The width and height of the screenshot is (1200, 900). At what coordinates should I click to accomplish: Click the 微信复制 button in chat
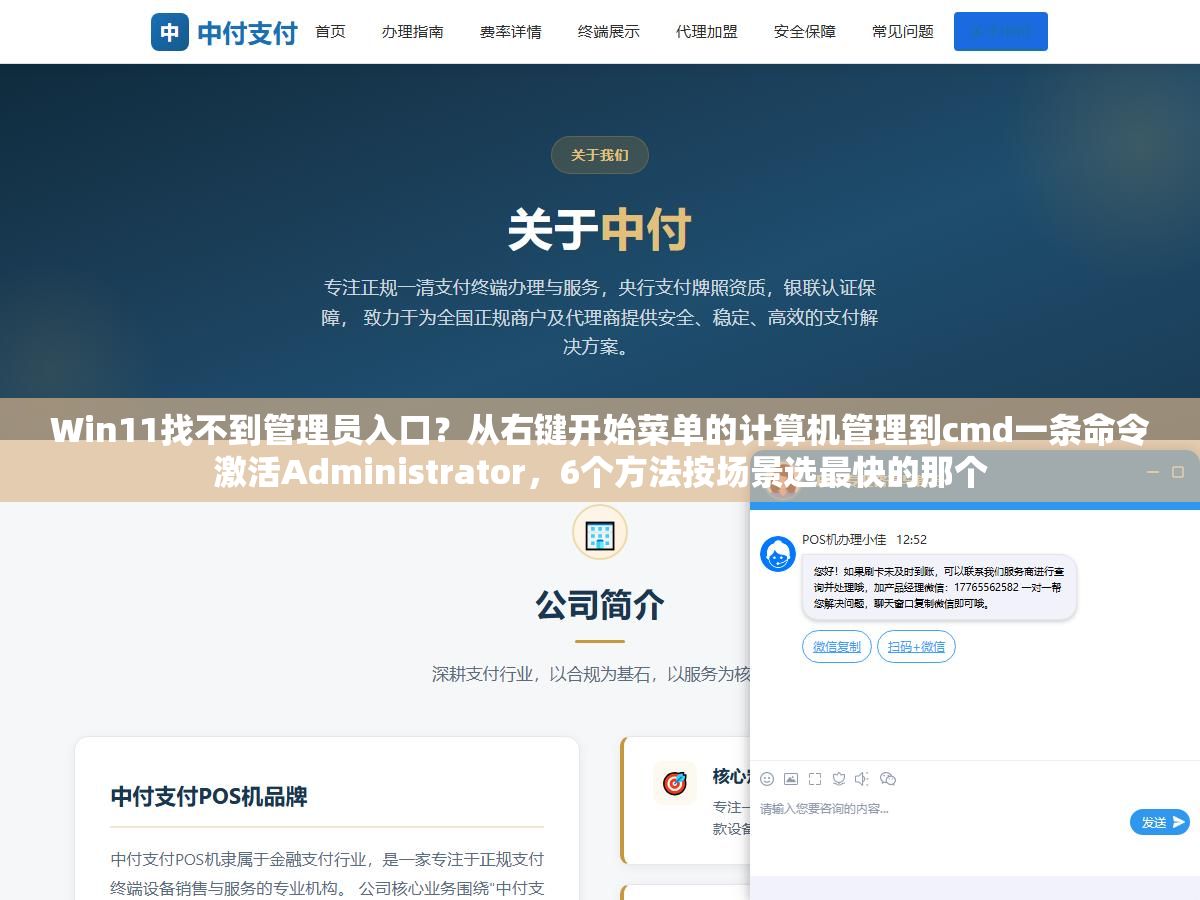tap(837, 646)
